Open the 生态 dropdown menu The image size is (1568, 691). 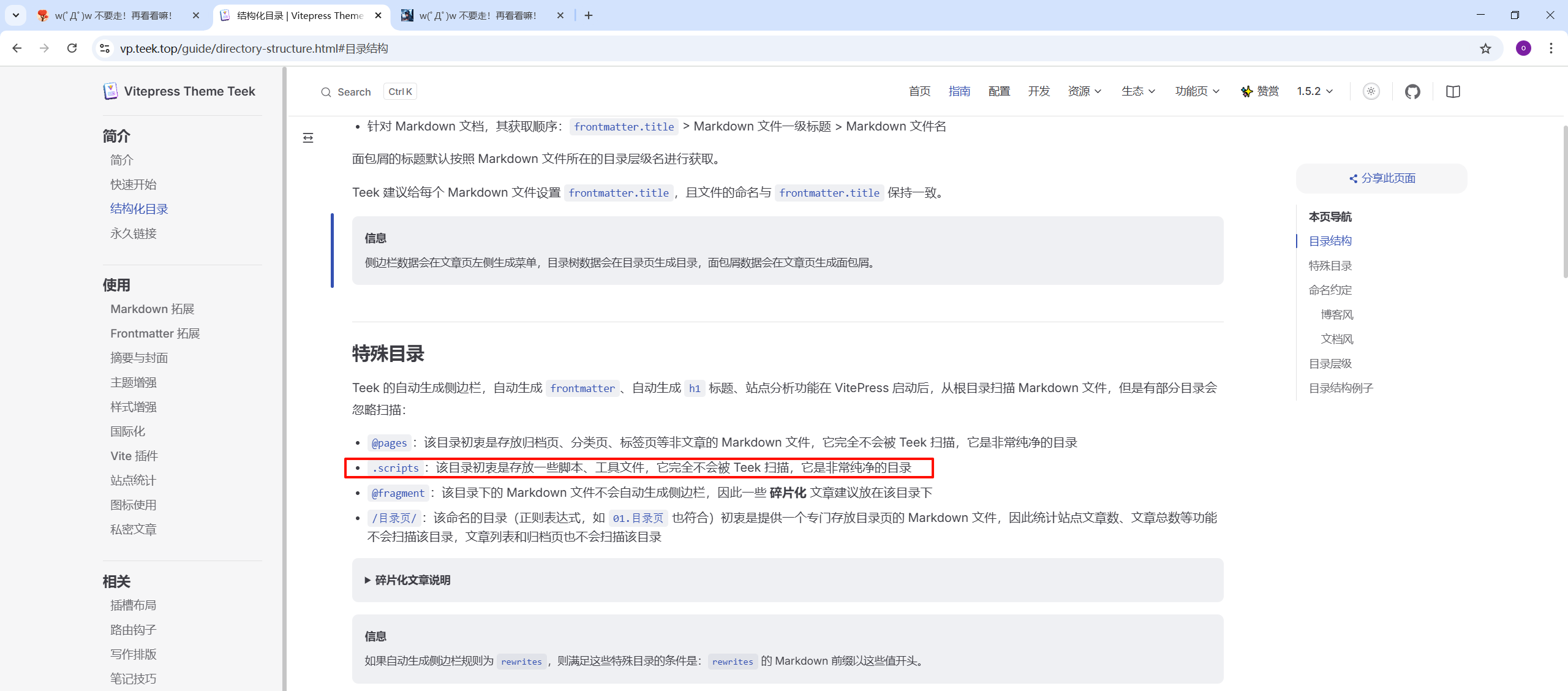click(1138, 91)
